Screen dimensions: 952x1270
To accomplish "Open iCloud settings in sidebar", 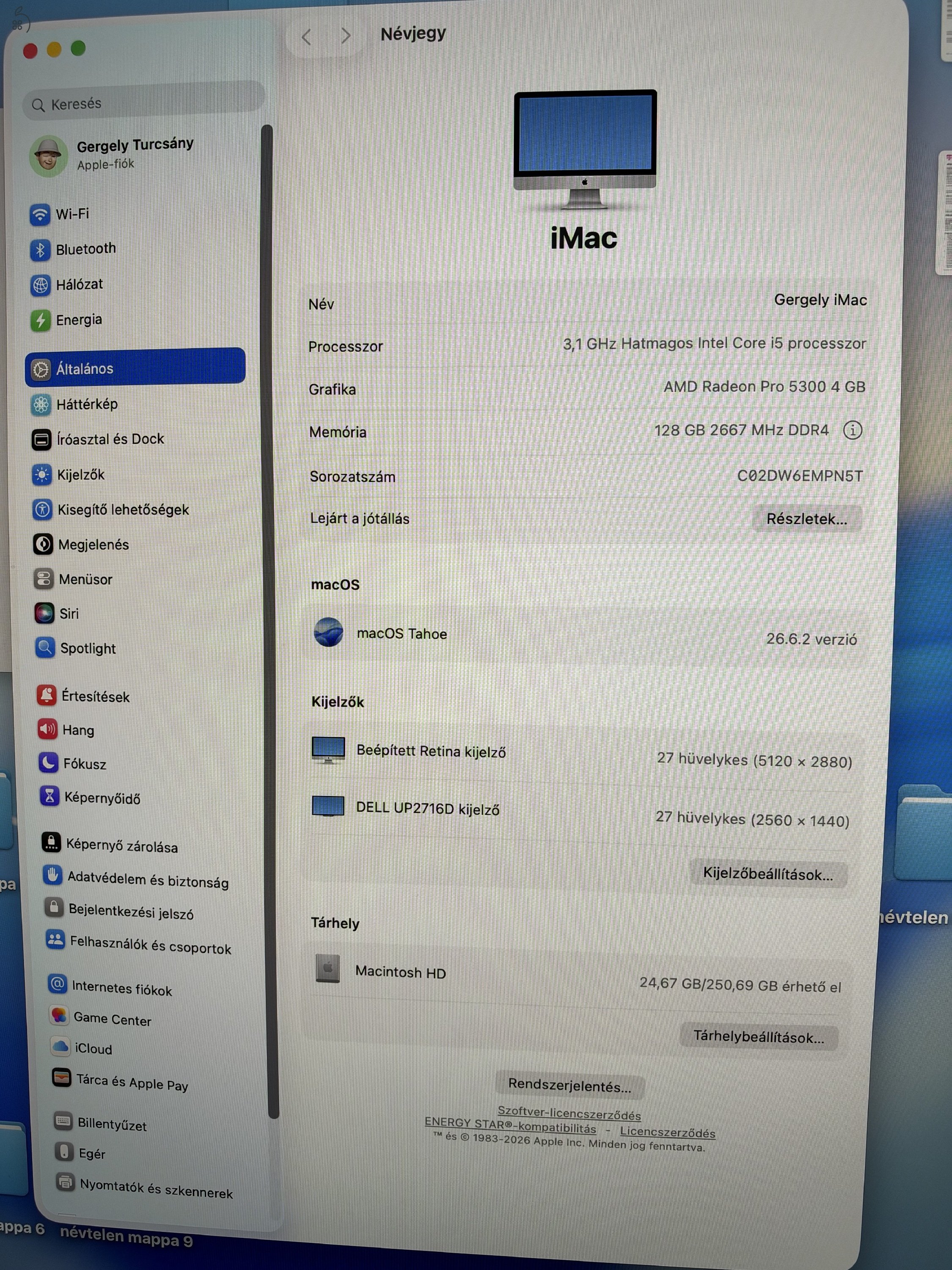I will pos(82,1048).
